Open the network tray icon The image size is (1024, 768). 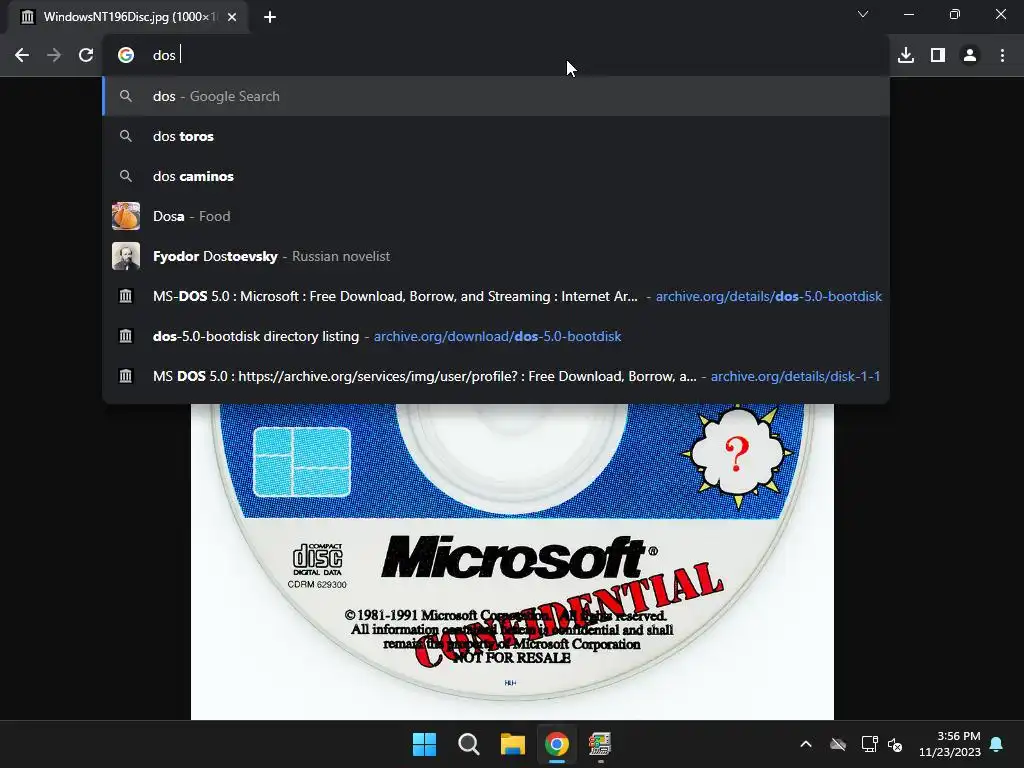[x=869, y=744]
